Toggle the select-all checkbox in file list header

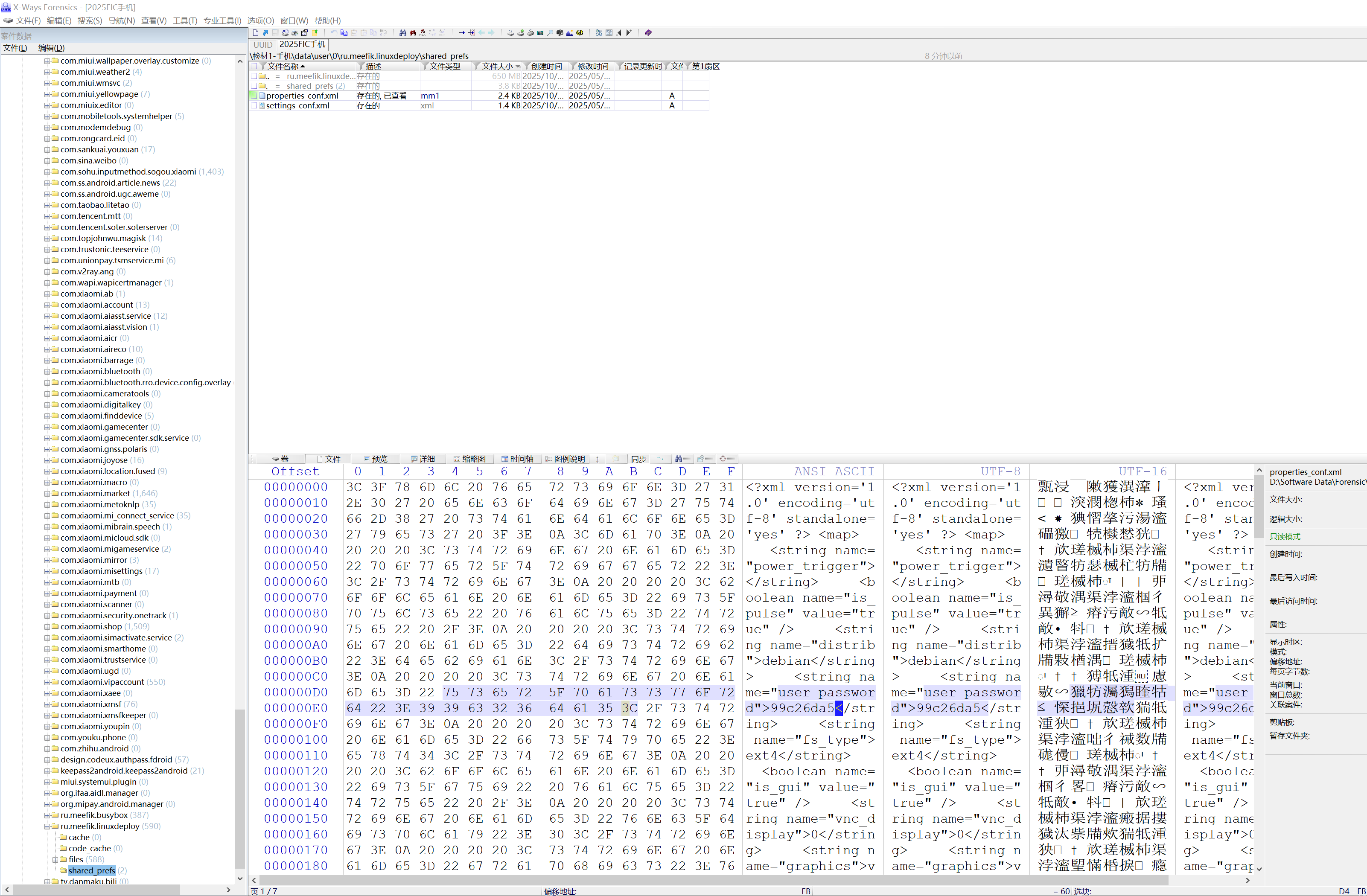(254, 67)
